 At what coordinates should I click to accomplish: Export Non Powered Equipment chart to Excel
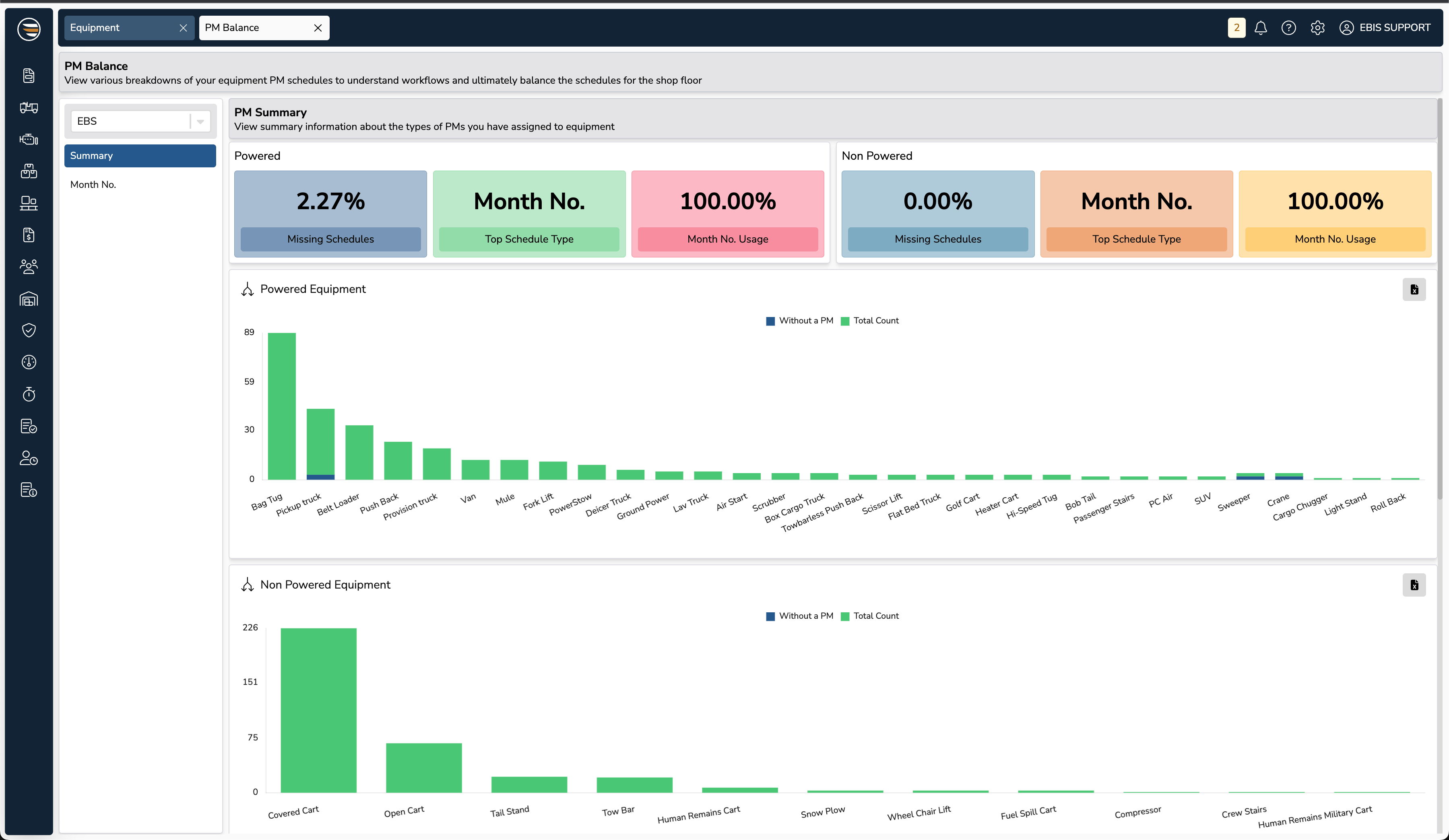click(1414, 585)
